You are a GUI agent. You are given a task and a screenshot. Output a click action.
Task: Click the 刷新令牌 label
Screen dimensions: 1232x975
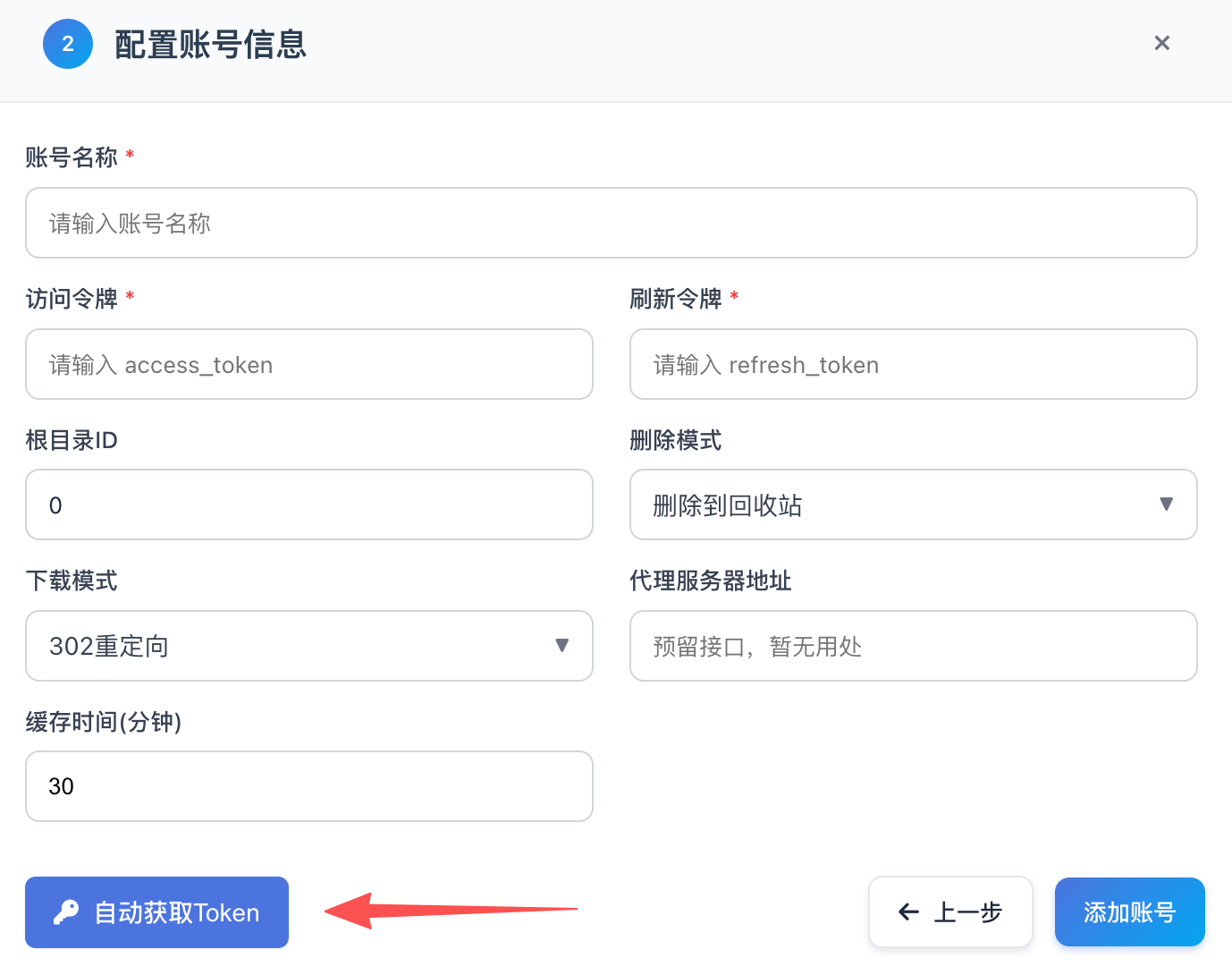click(676, 299)
